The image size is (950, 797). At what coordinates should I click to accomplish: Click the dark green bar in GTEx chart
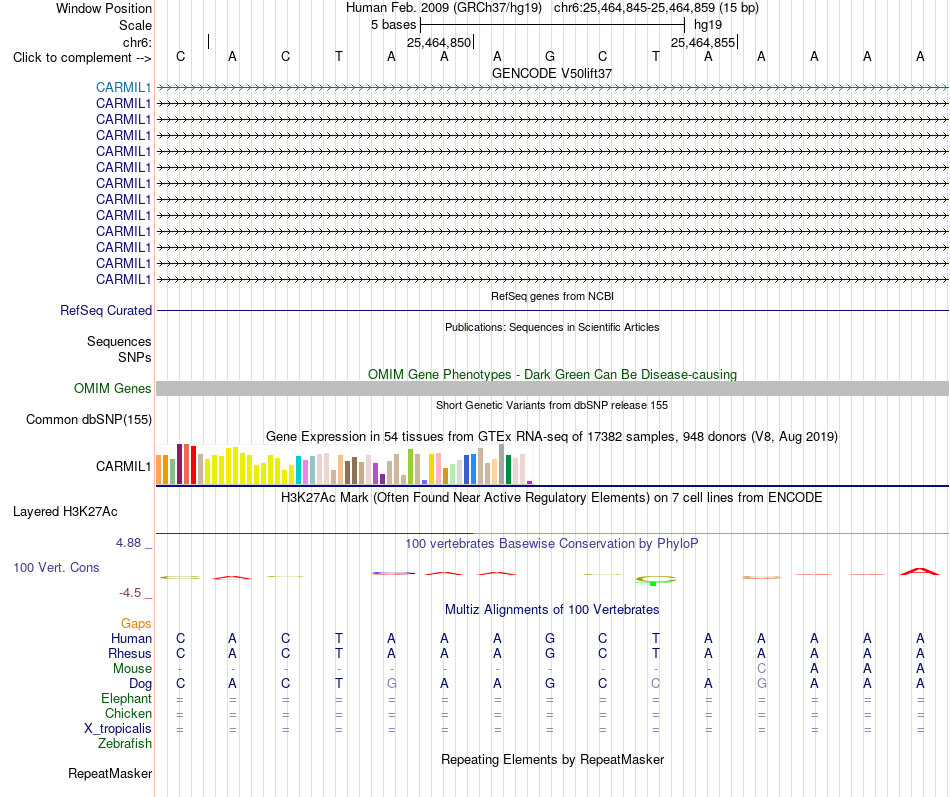tap(508, 469)
